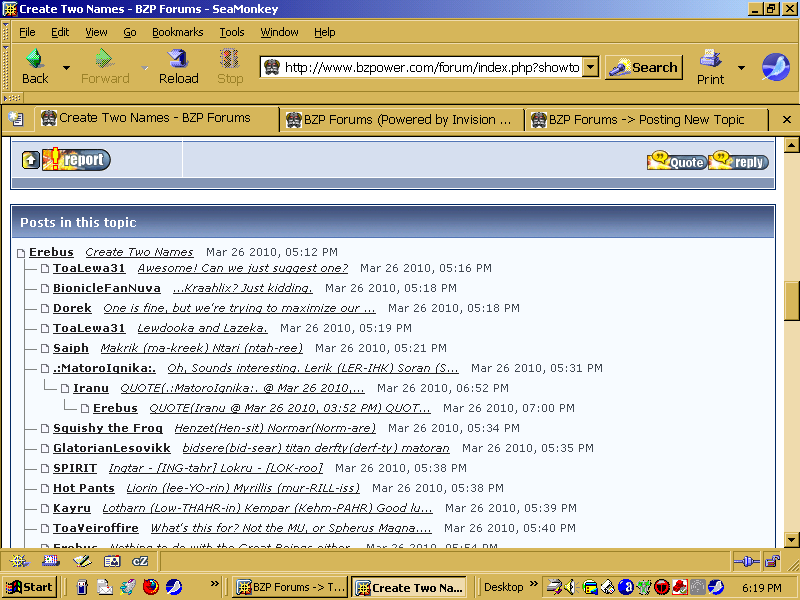Click the SeaMonkey throbber logo icon
The image size is (800, 600).
click(776, 67)
